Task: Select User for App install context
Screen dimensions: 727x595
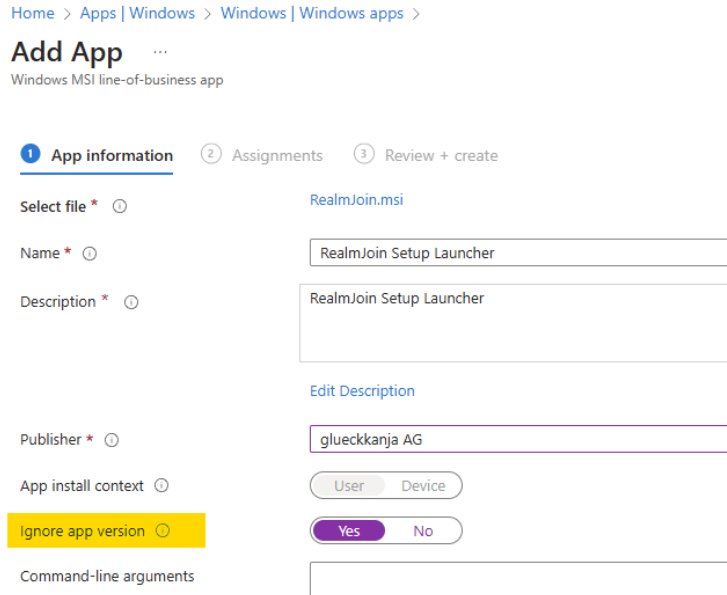Action: pyautogui.click(x=348, y=486)
